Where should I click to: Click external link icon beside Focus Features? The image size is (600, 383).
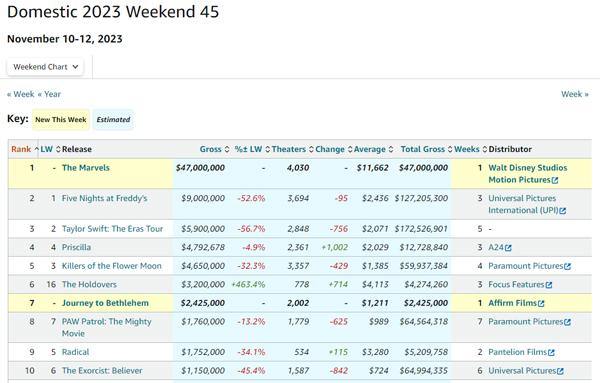(x=549, y=285)
